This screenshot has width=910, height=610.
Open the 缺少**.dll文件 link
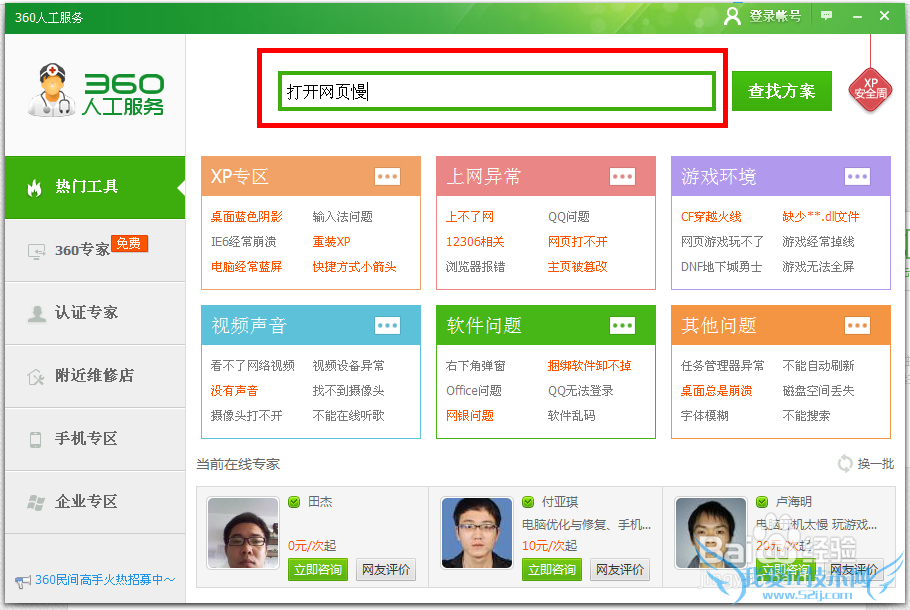point(821,216)
